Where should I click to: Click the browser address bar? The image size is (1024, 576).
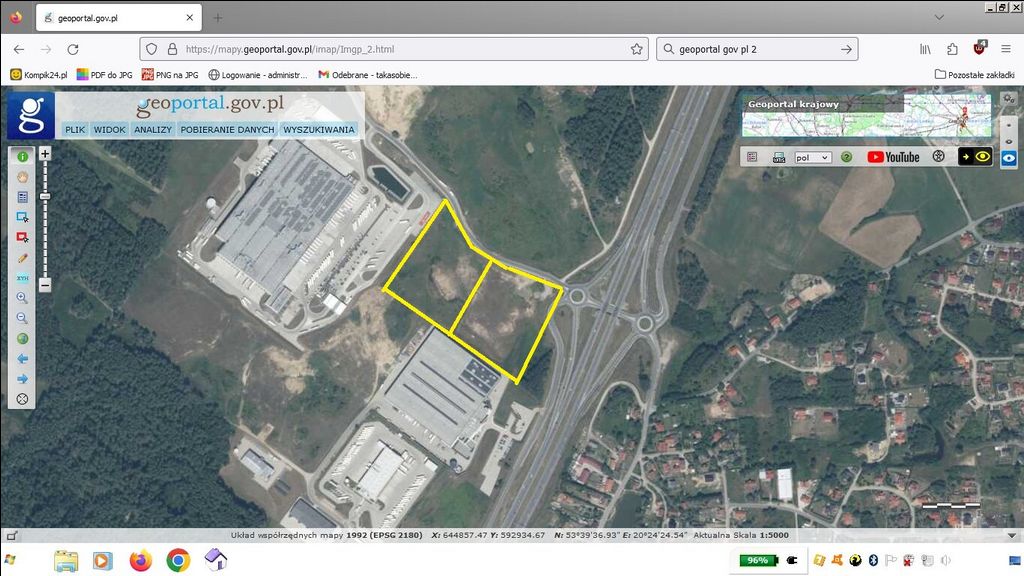[x=400, y=48]
